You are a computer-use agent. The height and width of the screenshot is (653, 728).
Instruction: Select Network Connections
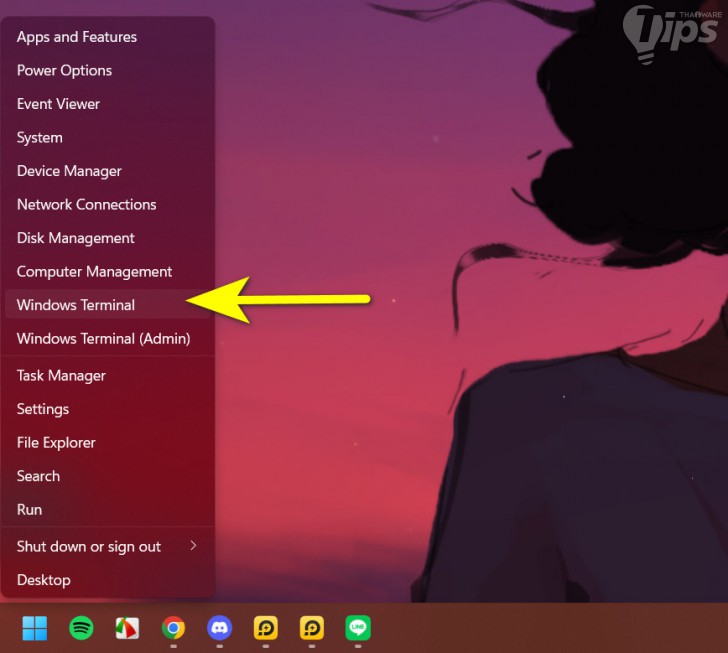coord(108,204)
